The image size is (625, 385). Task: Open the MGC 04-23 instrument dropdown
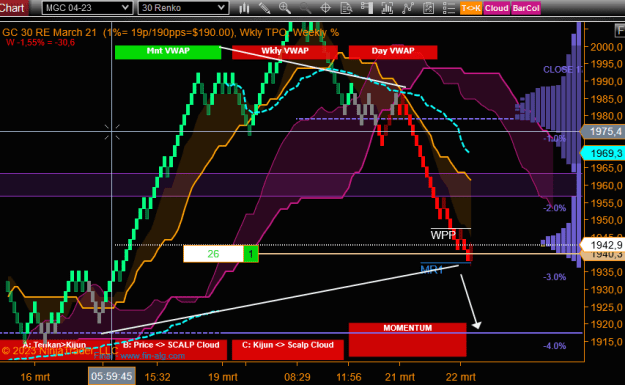pos(87,8)
